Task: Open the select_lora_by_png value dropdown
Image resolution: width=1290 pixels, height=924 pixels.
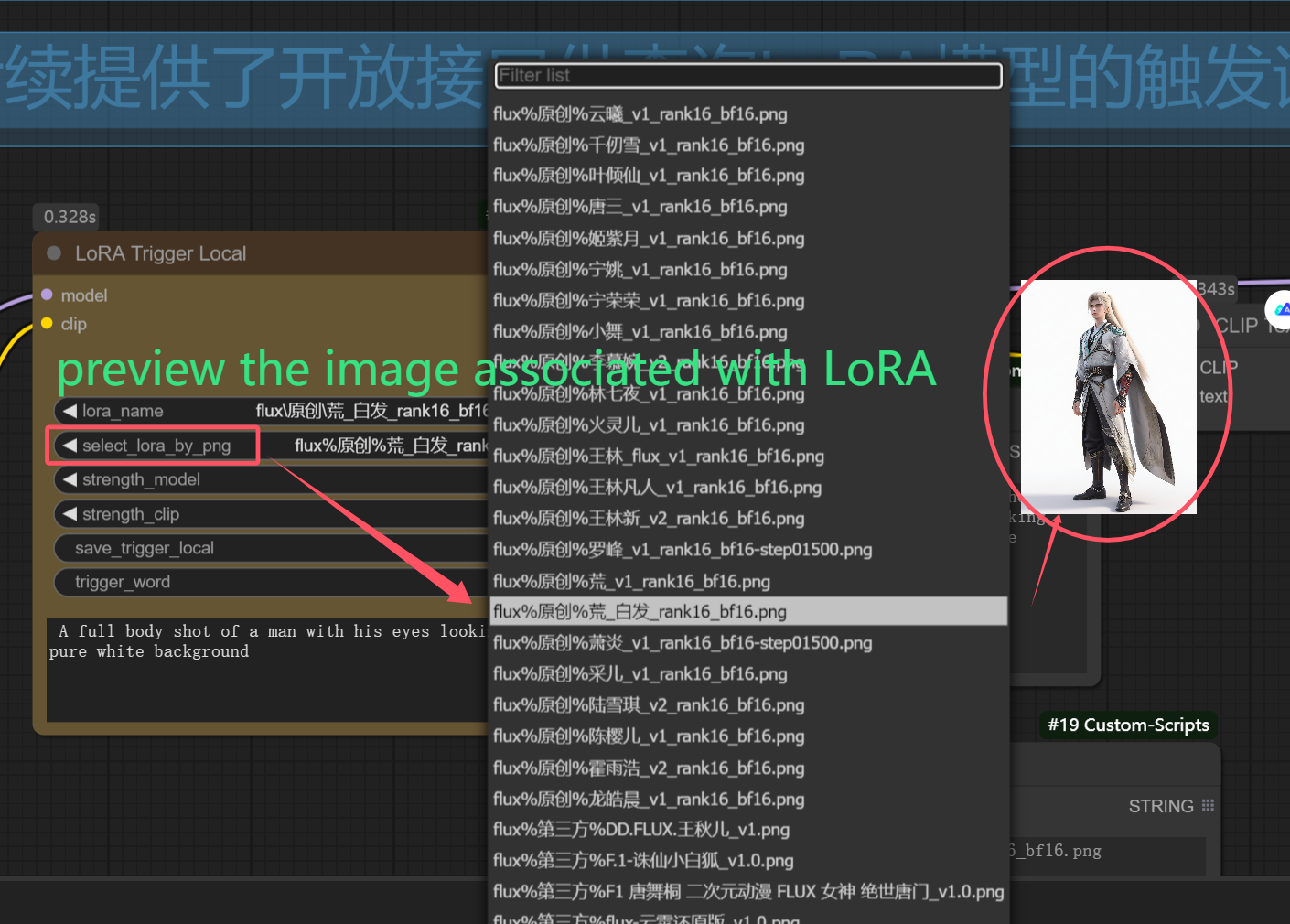Action: 391,446
